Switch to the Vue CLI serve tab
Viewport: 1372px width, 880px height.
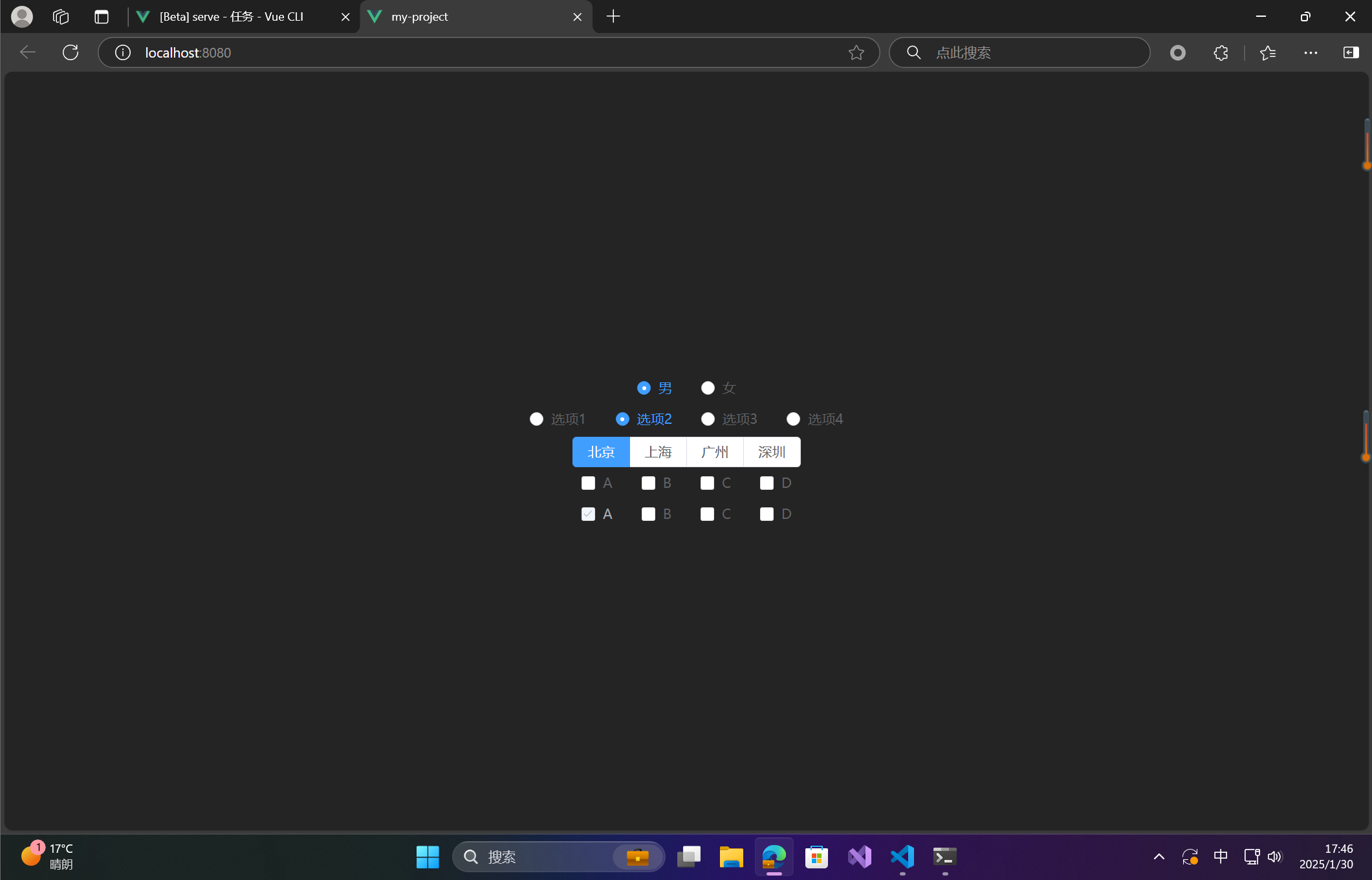232,17
